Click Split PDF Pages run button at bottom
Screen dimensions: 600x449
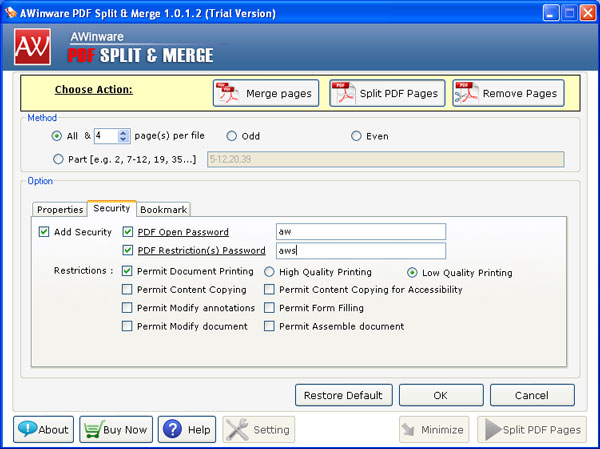(x=532, y=429)
